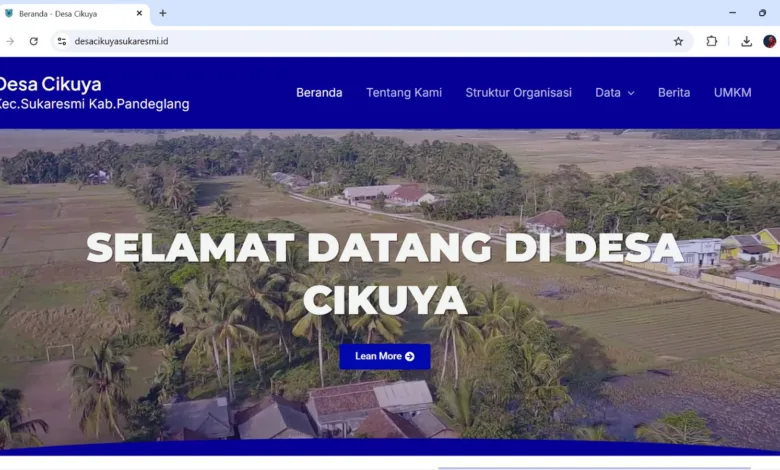Screen dimensions: 780x470
Task: Open site information icon in address bar
Action: [62, 41]
